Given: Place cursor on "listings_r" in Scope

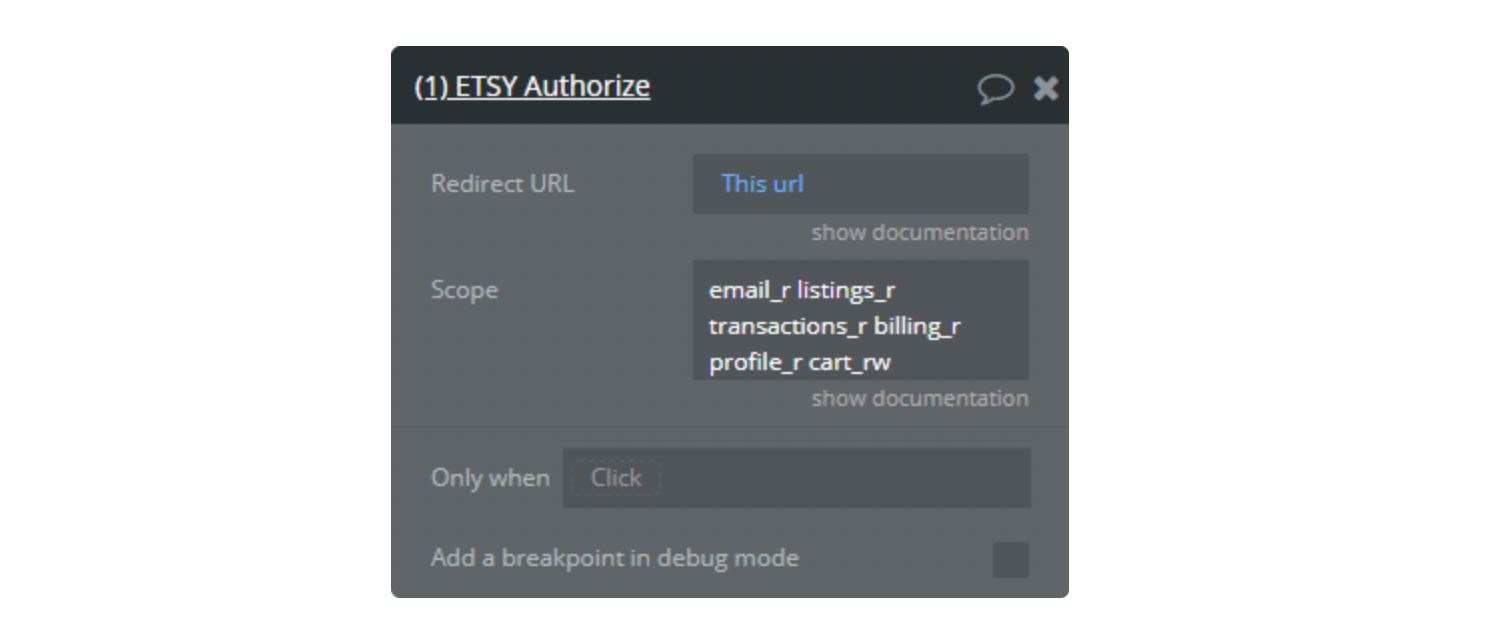Looking at the screenshot, I should pyautogui.click(x=846, y=291).
